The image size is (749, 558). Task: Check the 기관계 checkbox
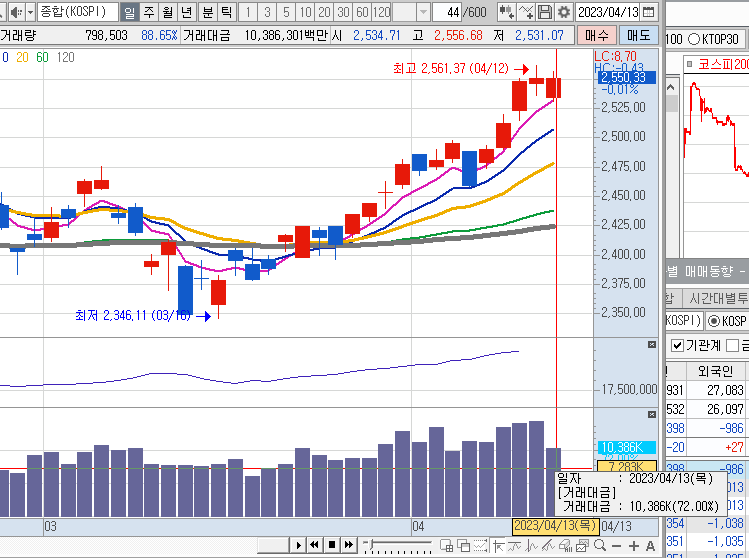coord(676,345)
